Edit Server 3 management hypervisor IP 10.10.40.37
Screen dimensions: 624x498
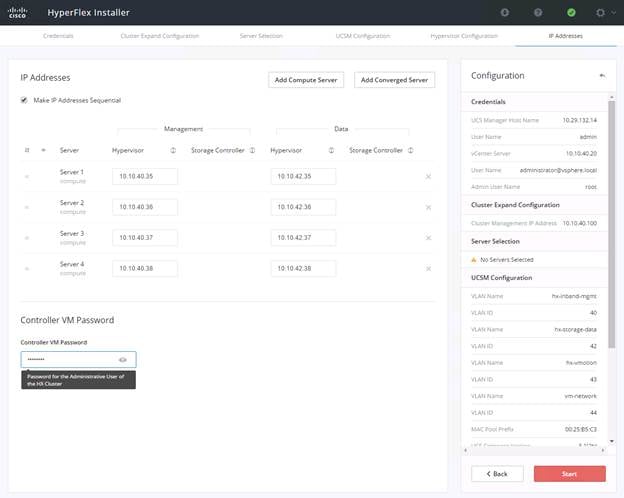[145, 238]
